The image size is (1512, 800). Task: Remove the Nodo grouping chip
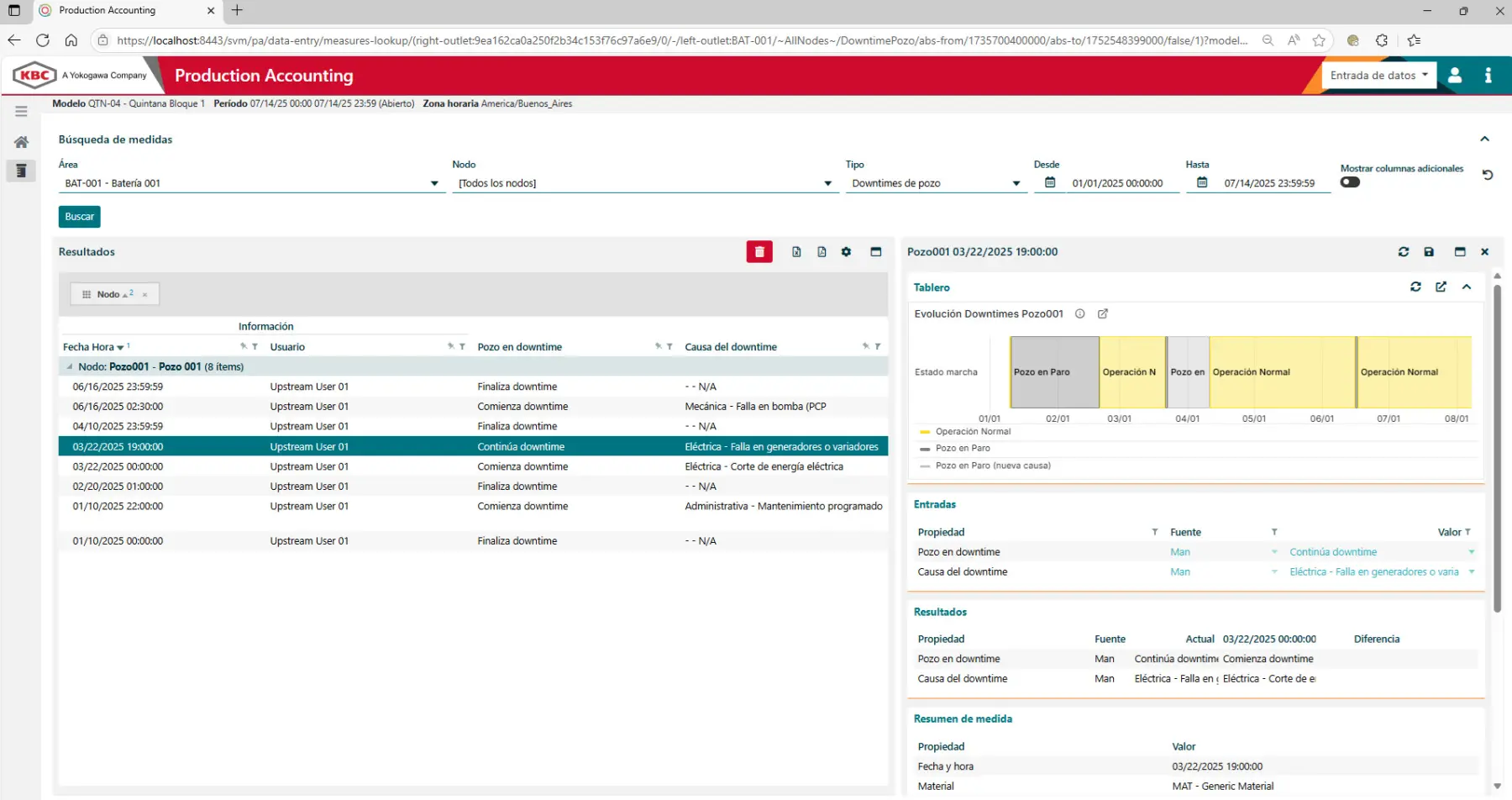(145, 295)
